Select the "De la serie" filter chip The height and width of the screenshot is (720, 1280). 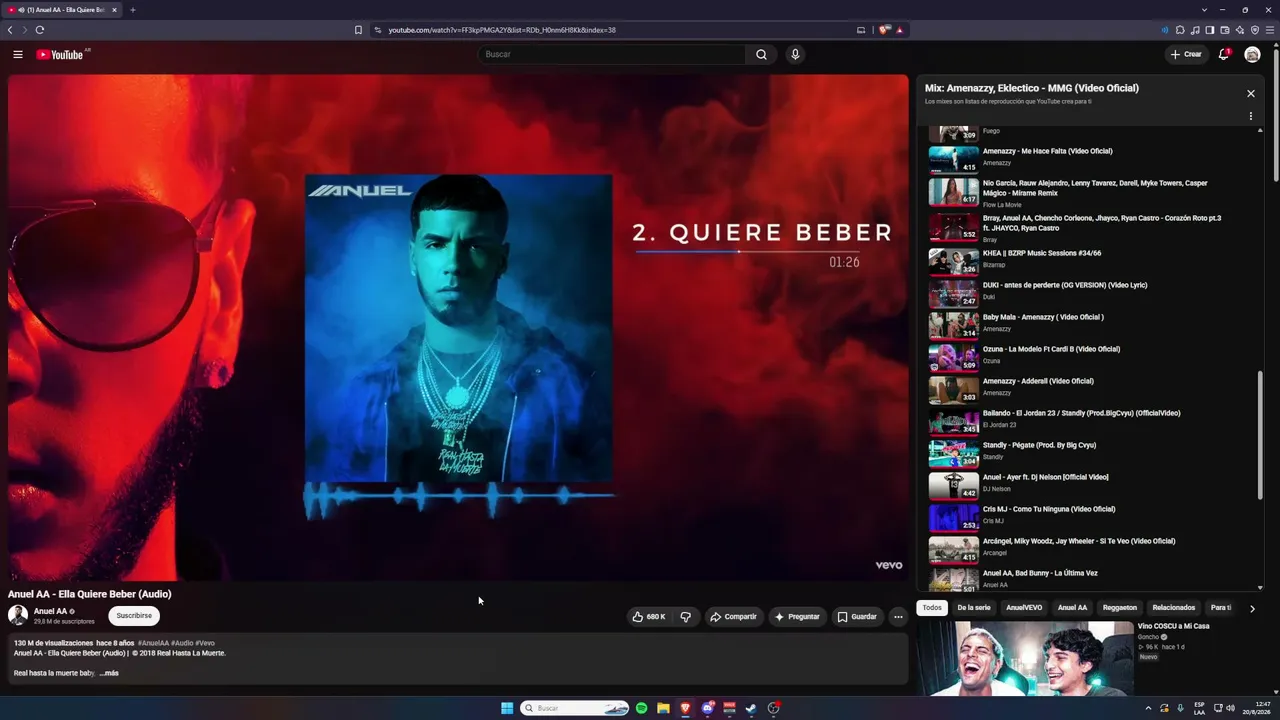pos(974,608)
